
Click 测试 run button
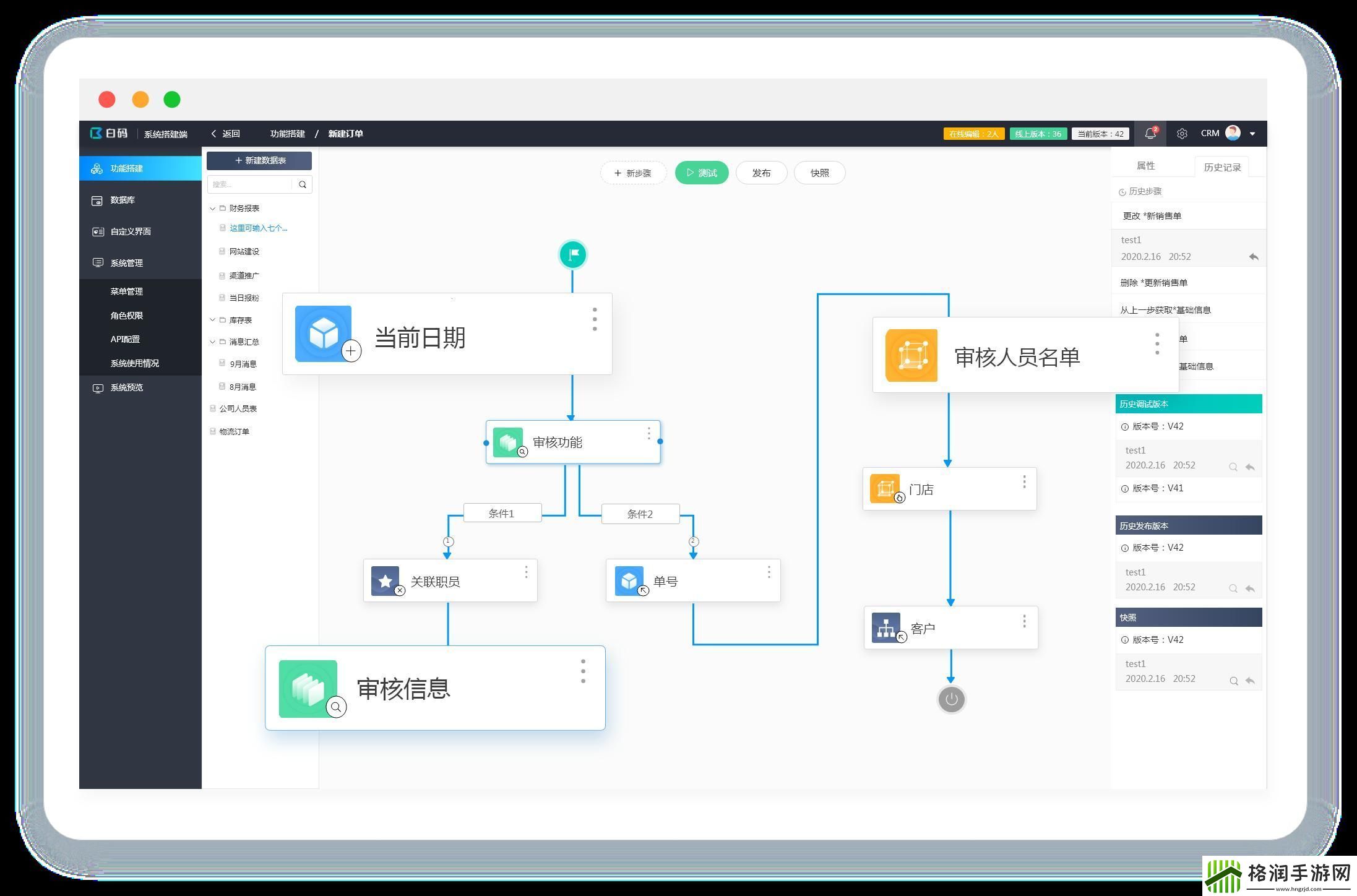click(701, 173)
